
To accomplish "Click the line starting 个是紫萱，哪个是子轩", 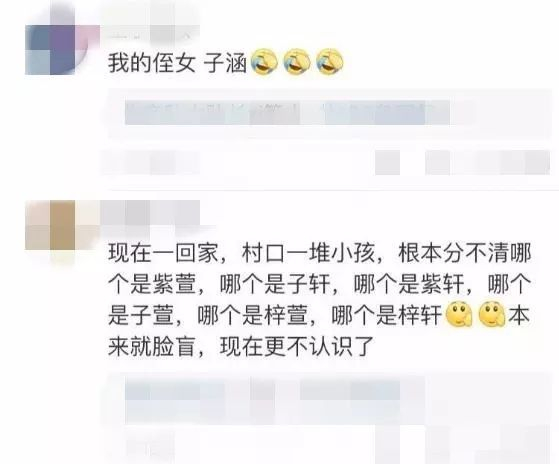I will pyautogui.click(x=320, y=285).
